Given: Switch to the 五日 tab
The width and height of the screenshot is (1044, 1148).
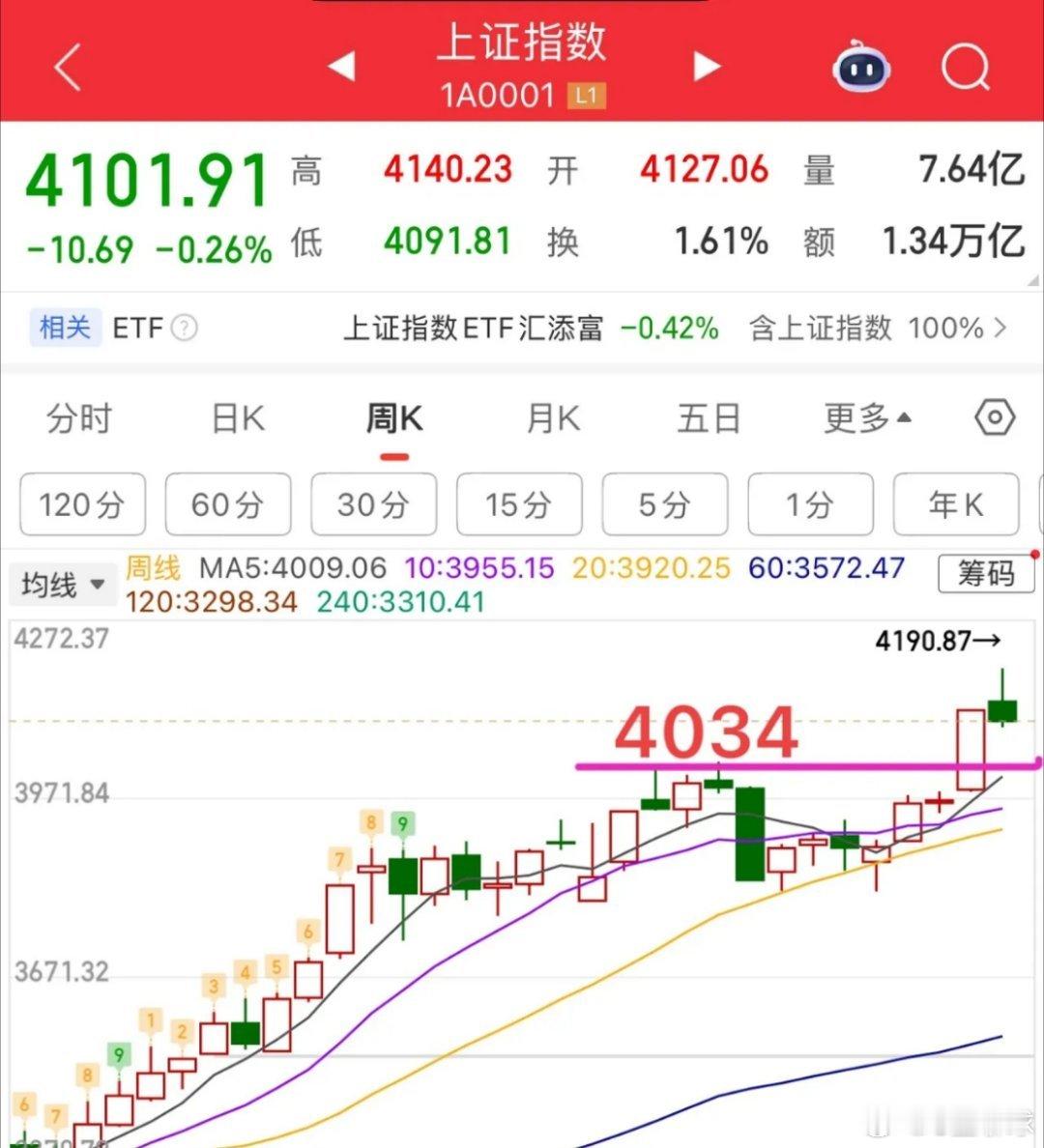Looking at the screenshot, I should point(709,418).
